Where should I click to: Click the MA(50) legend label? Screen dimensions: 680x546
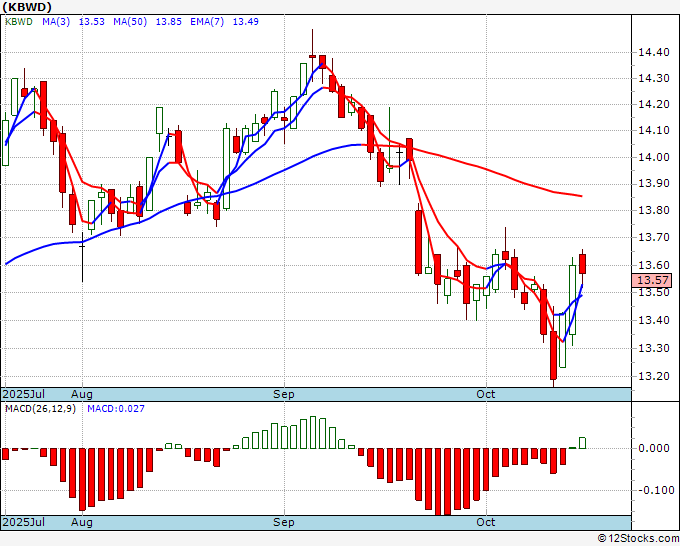pos(130,21)
